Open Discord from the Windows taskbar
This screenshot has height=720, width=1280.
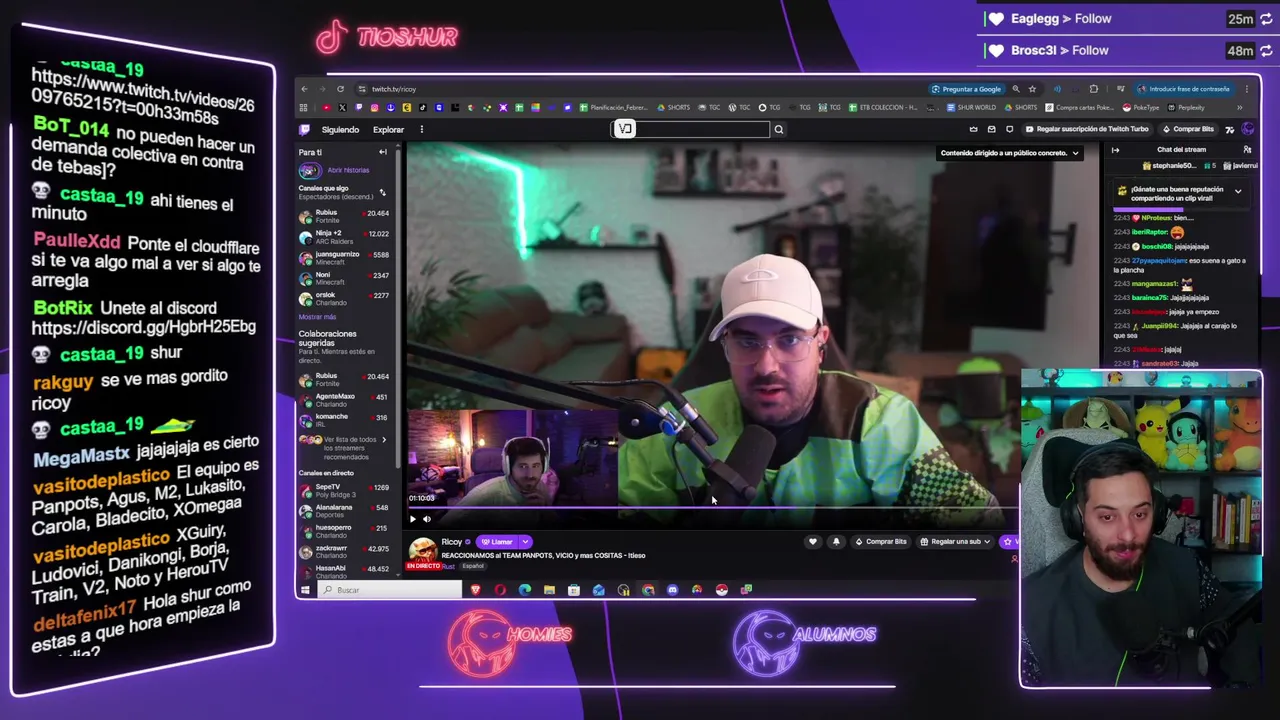point(672,590)
